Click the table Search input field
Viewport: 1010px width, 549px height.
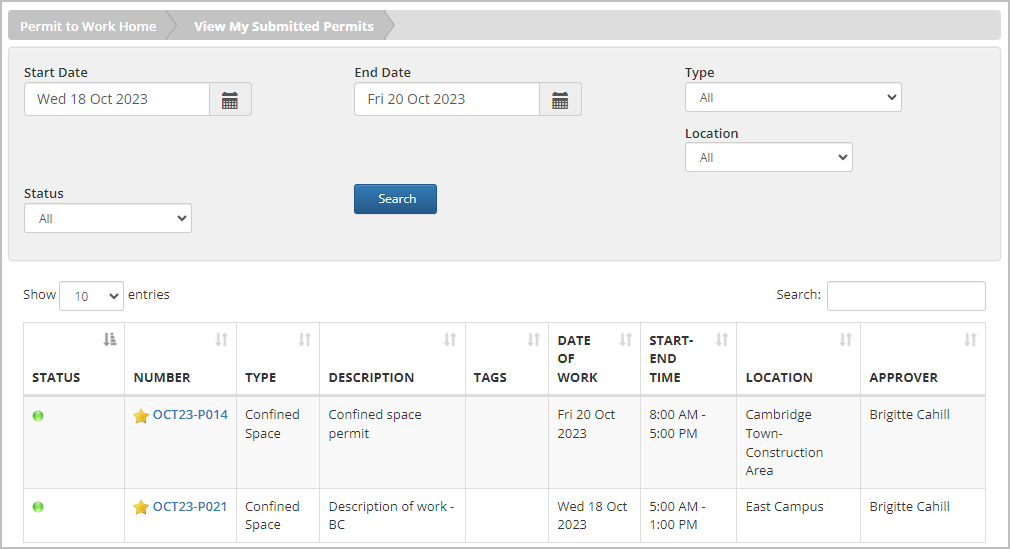(906, 296)
